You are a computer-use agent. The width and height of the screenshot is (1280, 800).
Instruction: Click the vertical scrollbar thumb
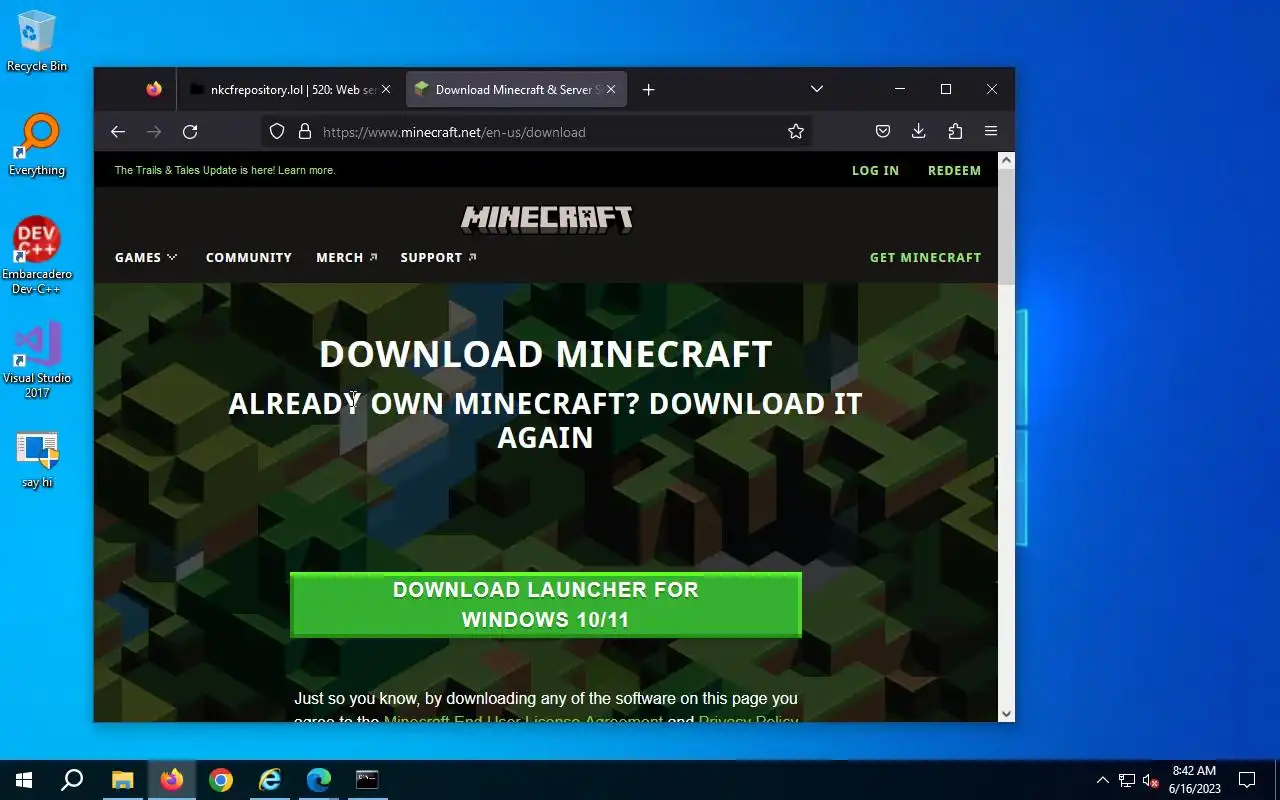(x=1006, y=226)
